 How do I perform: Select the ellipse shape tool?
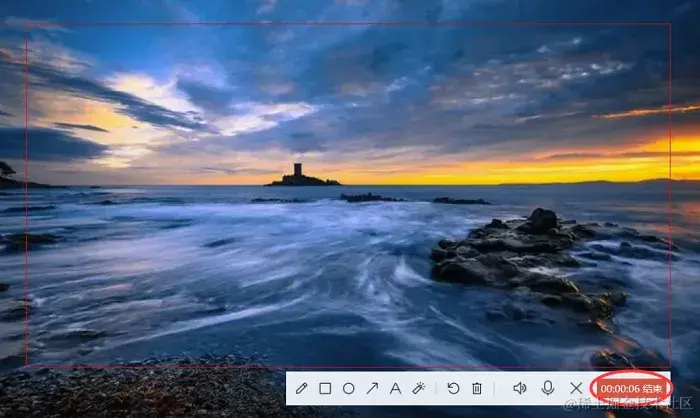point(349,389)
